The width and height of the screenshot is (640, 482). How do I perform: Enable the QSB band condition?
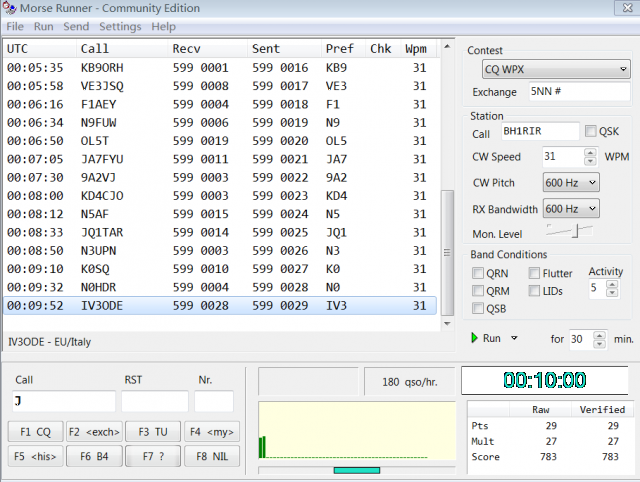pyautogui.click(x=478, y=308)
